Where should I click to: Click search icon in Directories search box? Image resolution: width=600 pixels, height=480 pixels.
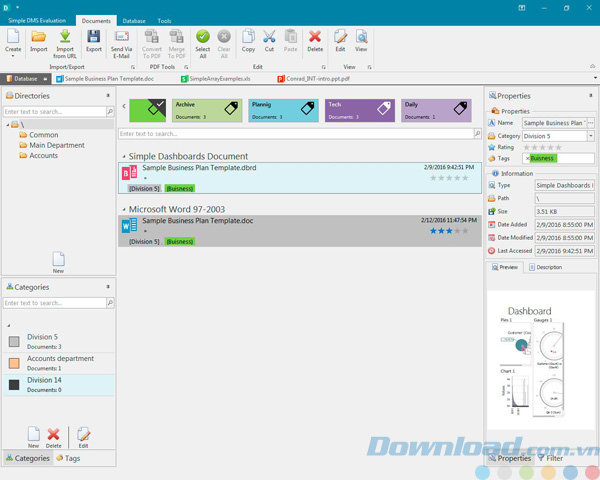110,111
